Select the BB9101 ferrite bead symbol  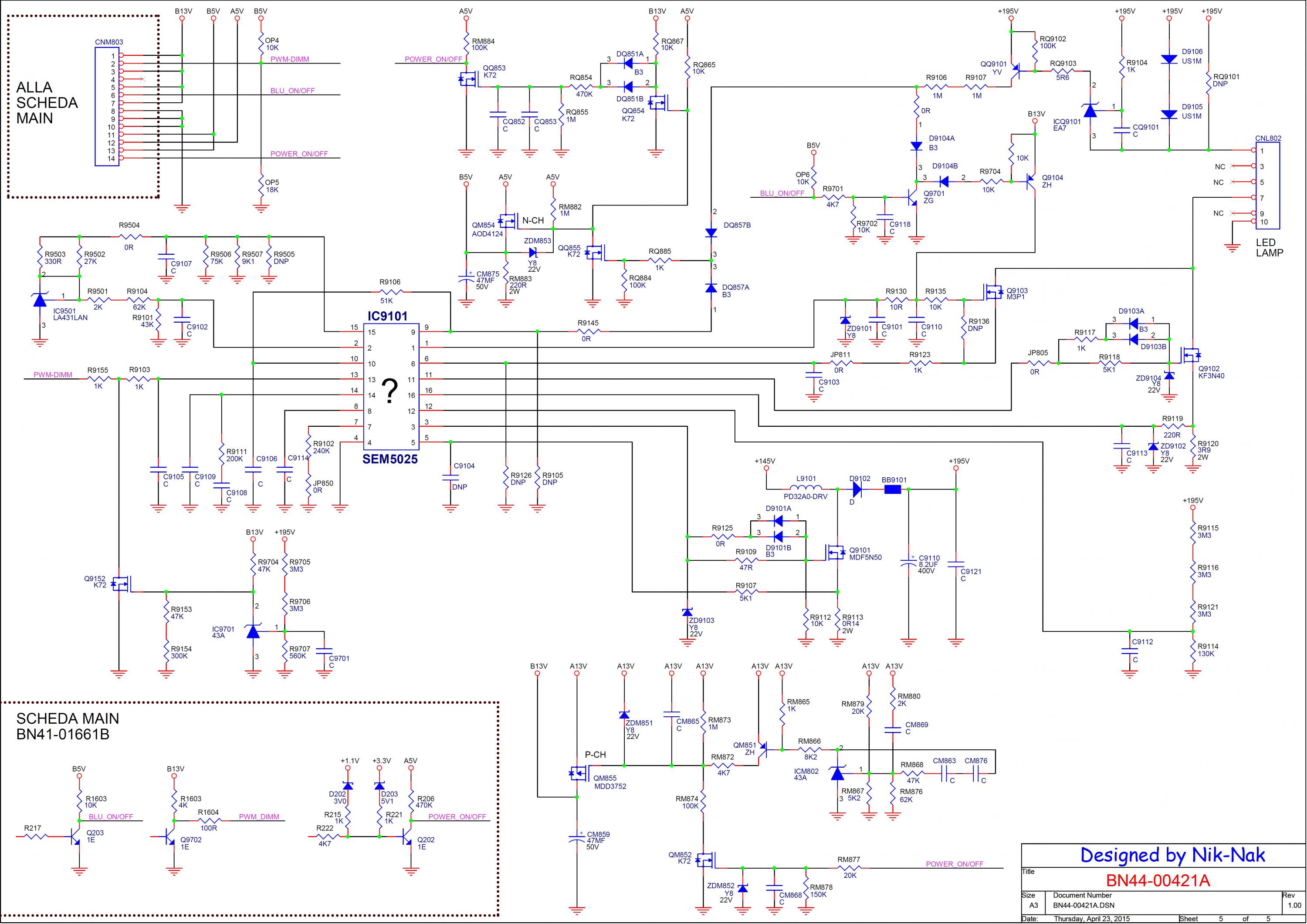[x=893, y=489]
